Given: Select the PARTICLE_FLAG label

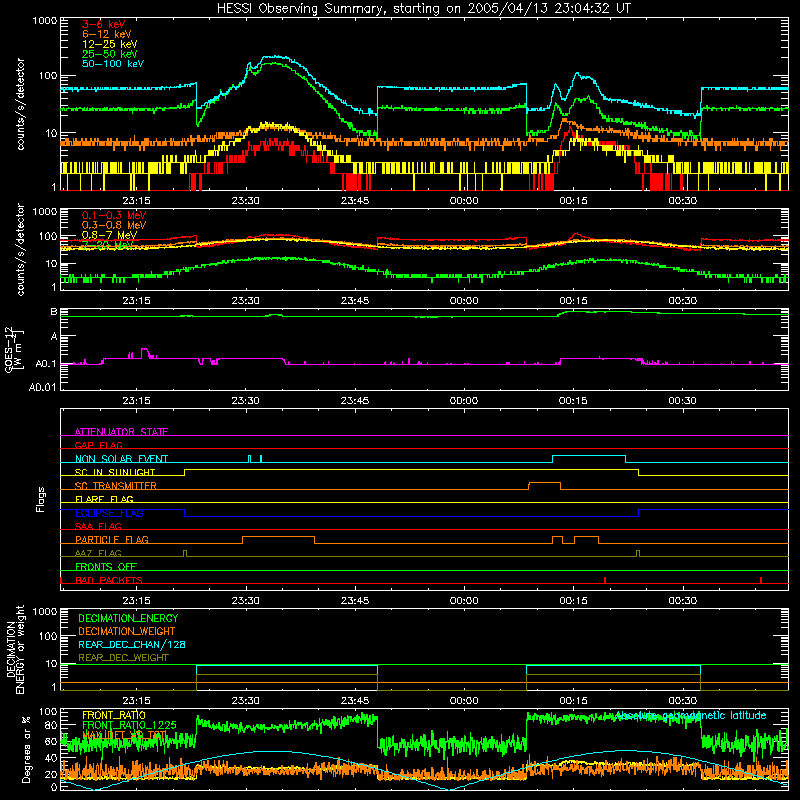Looking at the screenshot, I should (111, 540).
